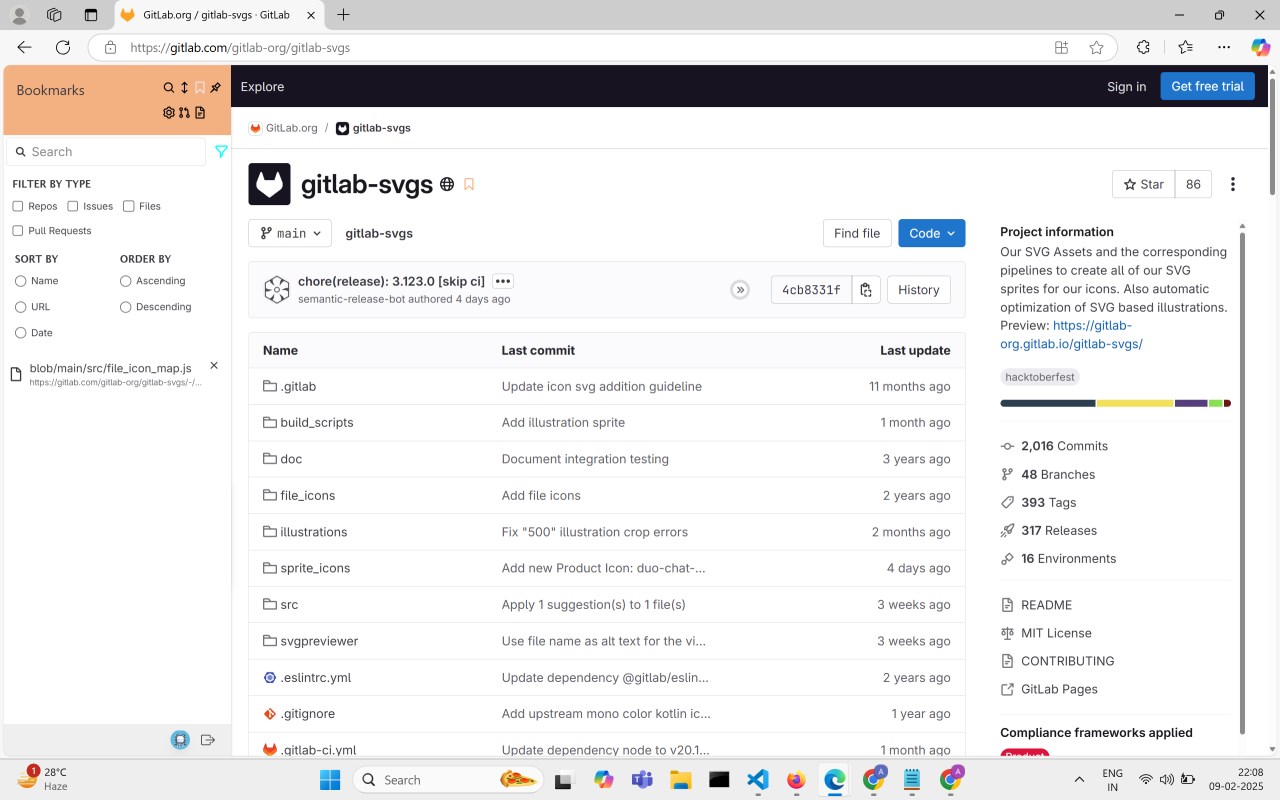Click the bookmark icon beside gitlab-svgs title
1280x800 pixels.
[469, 184]
